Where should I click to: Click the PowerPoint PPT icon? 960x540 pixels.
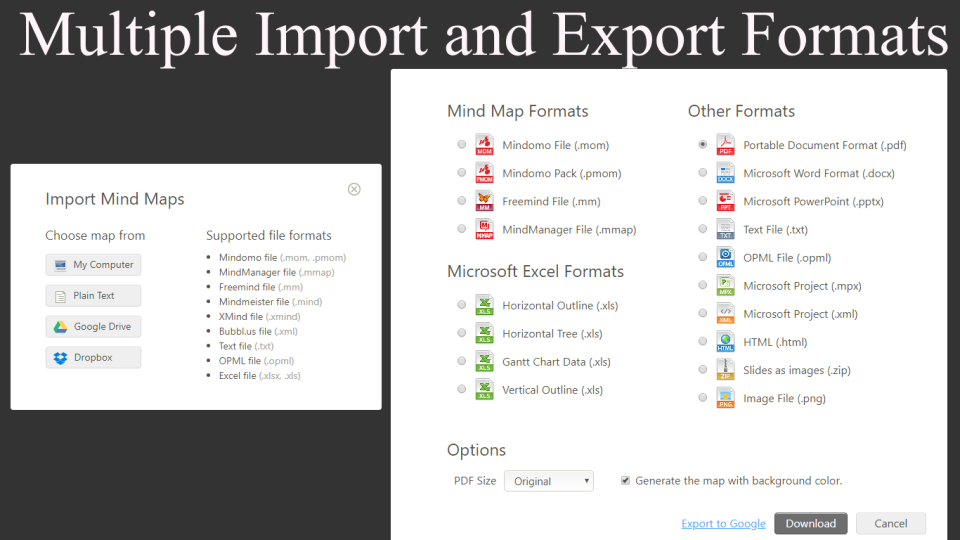click(x=726, y=201)
